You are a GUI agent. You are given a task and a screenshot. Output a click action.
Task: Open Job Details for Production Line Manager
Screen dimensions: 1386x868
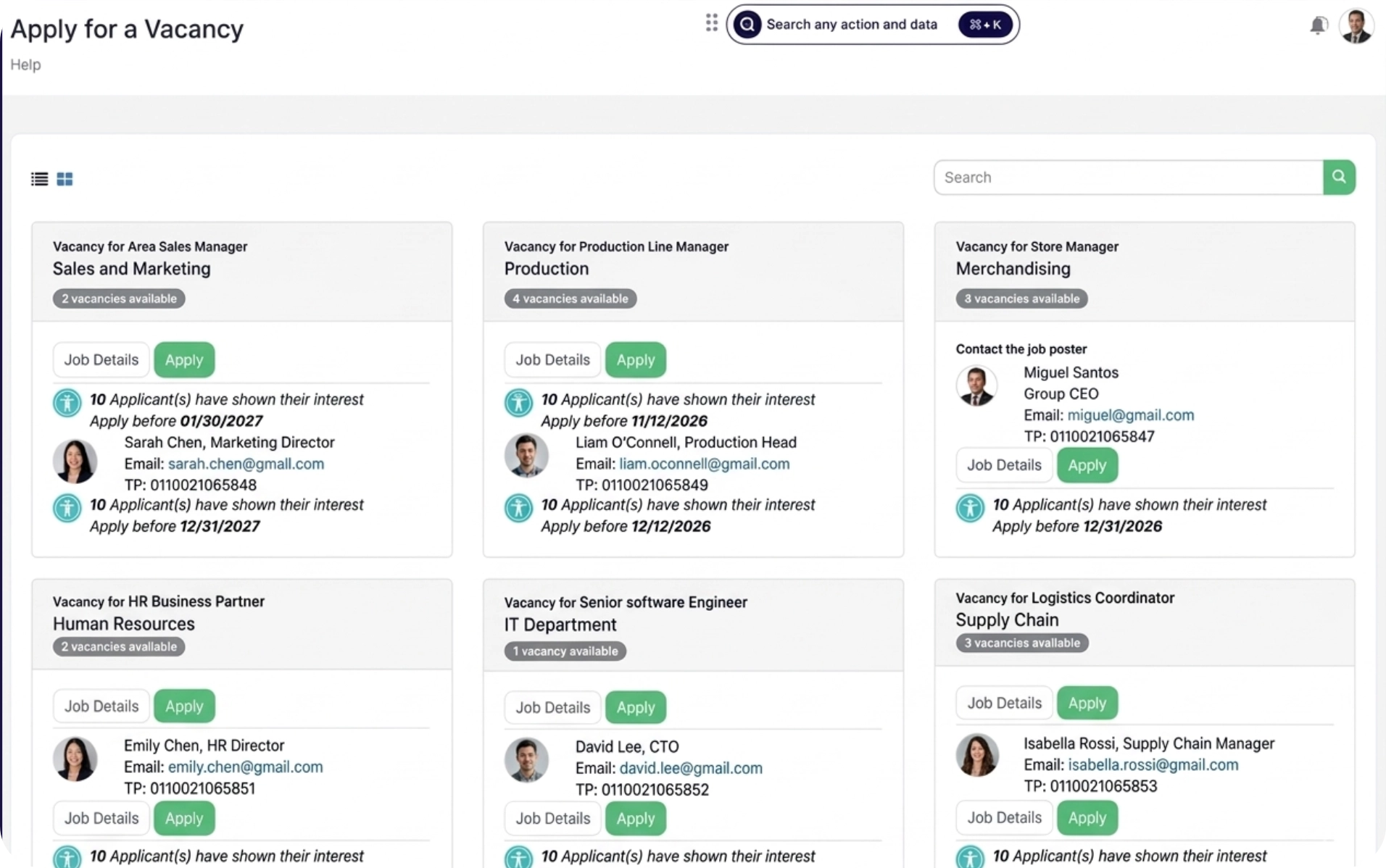coord(552,359)
